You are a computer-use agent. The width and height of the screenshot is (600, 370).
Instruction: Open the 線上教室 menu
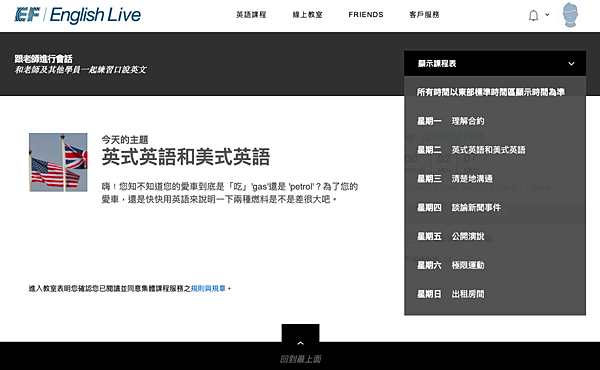tap(307, 15)
